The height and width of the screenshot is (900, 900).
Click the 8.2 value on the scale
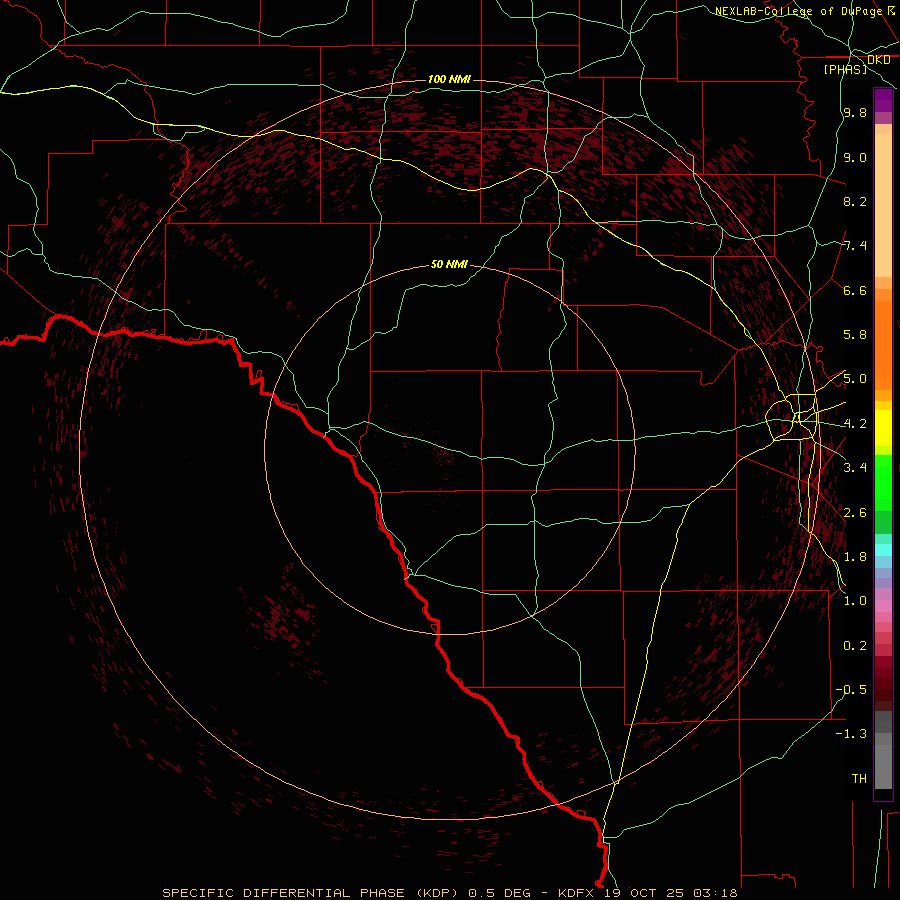[x=855, y=201]
